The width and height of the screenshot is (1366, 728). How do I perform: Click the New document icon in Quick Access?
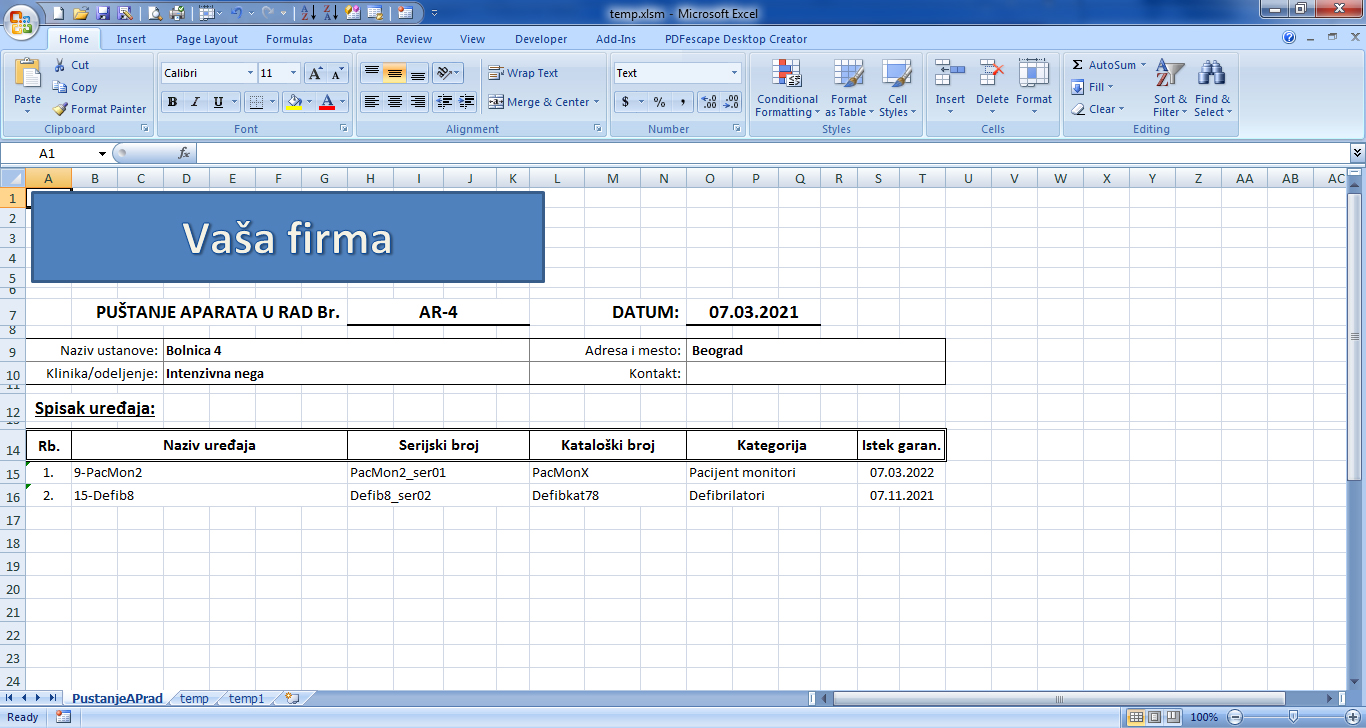(59, 13)
